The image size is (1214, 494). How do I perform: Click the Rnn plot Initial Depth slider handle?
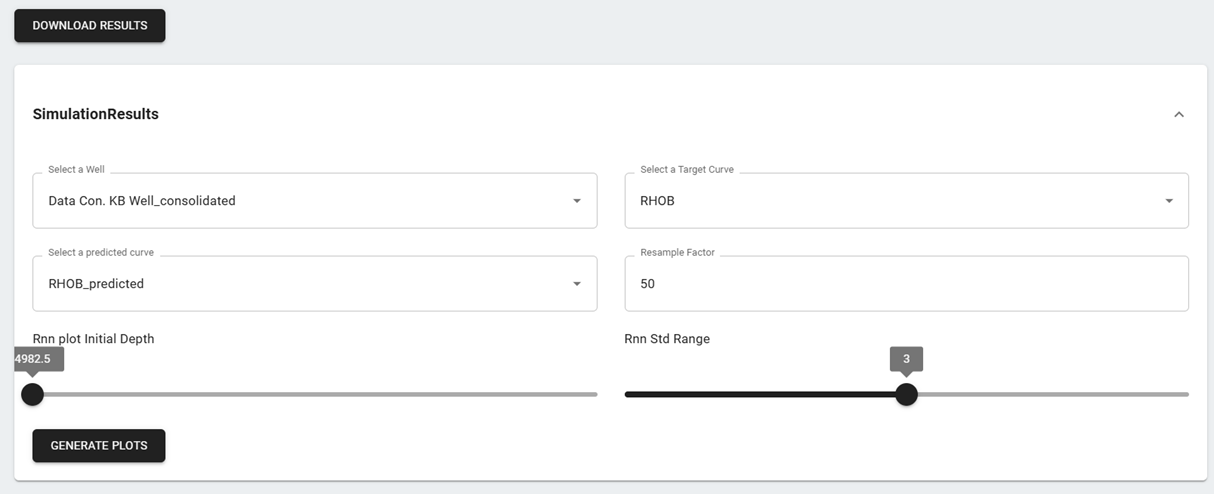pyautogui.click(x=33, y=394)
